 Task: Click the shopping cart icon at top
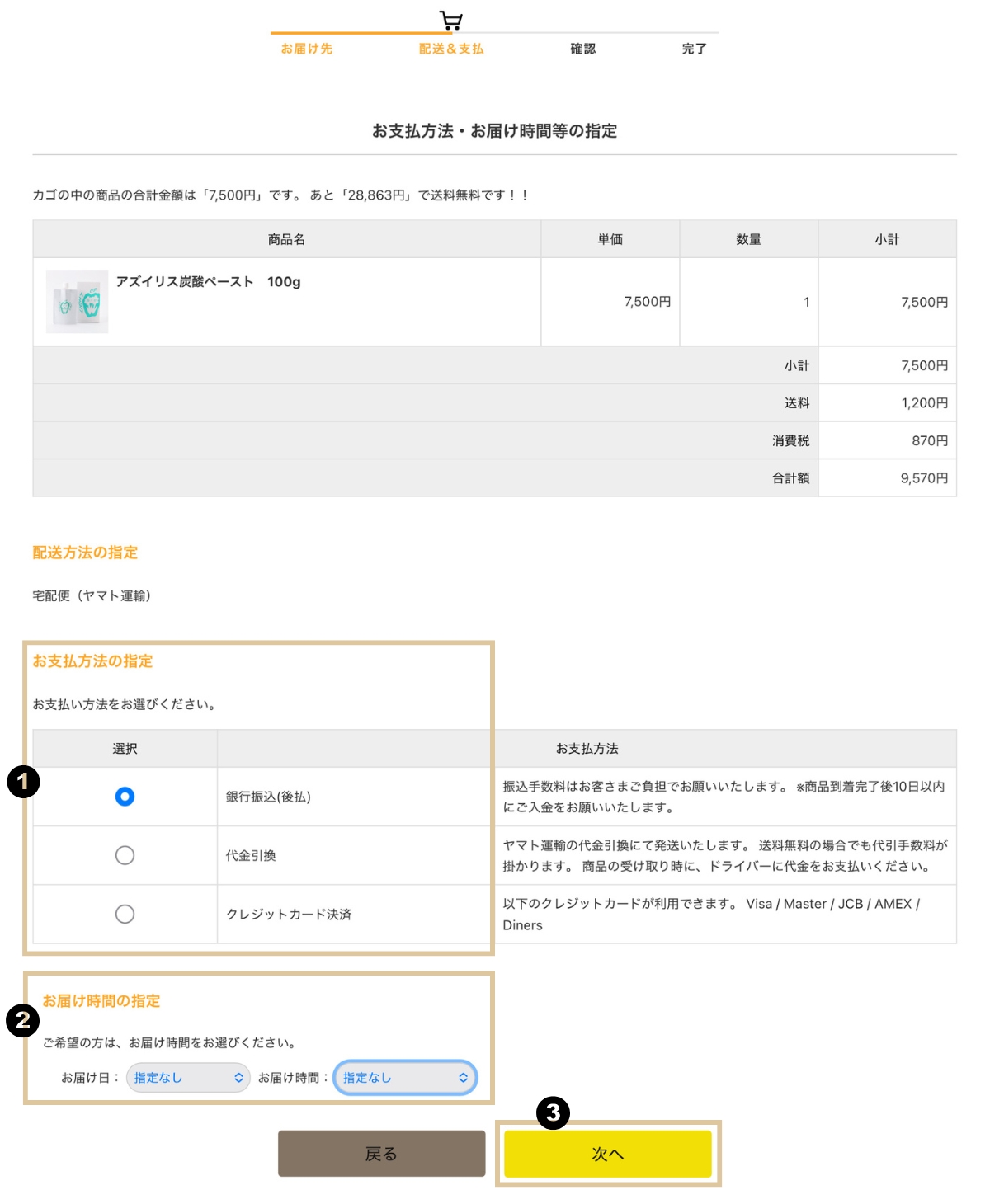[x=450, y=20]
